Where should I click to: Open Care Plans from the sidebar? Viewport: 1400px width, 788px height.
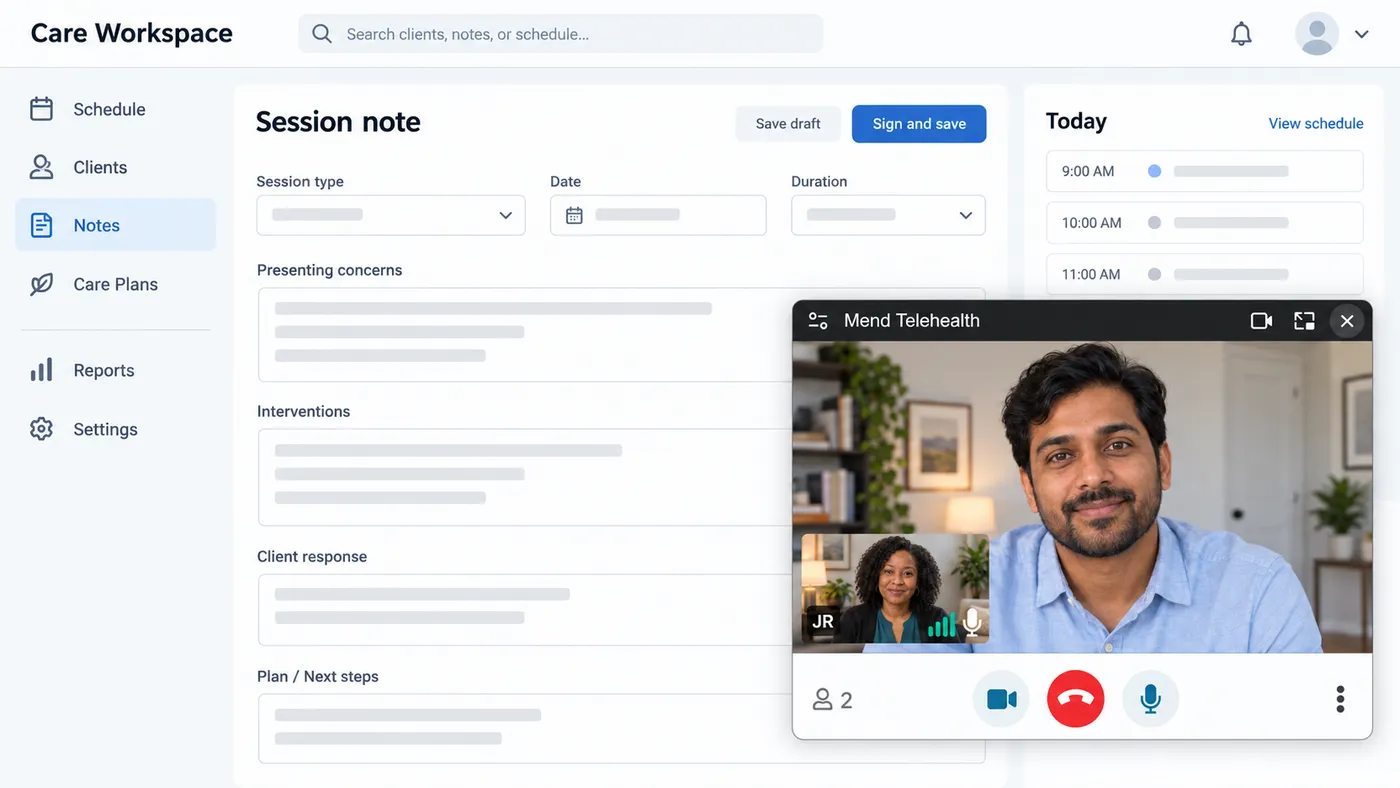115,284
